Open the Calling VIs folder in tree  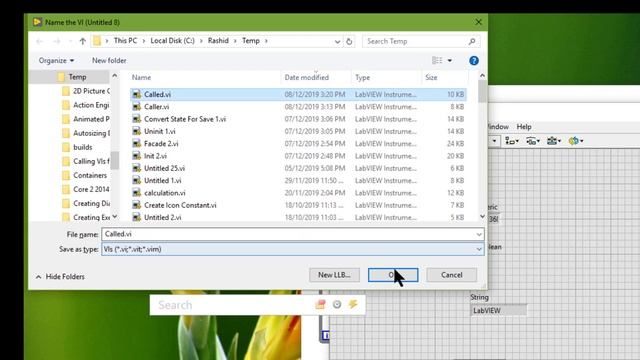click(86, 161)
